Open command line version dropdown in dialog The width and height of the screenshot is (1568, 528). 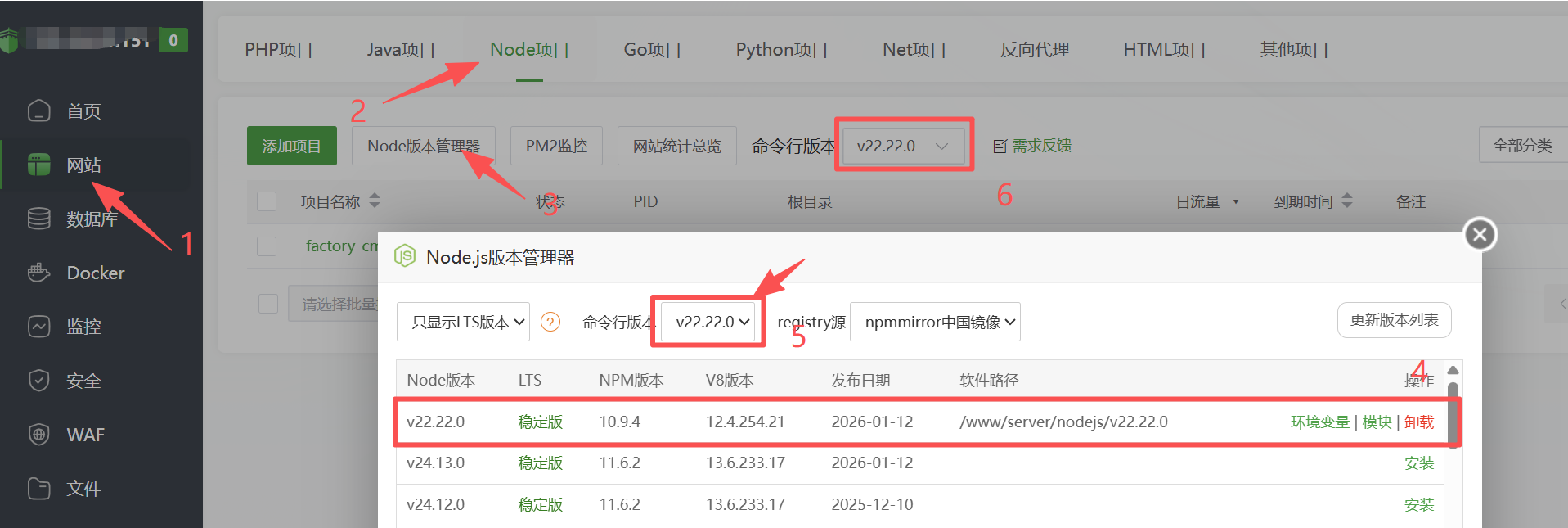click(709, 323)
